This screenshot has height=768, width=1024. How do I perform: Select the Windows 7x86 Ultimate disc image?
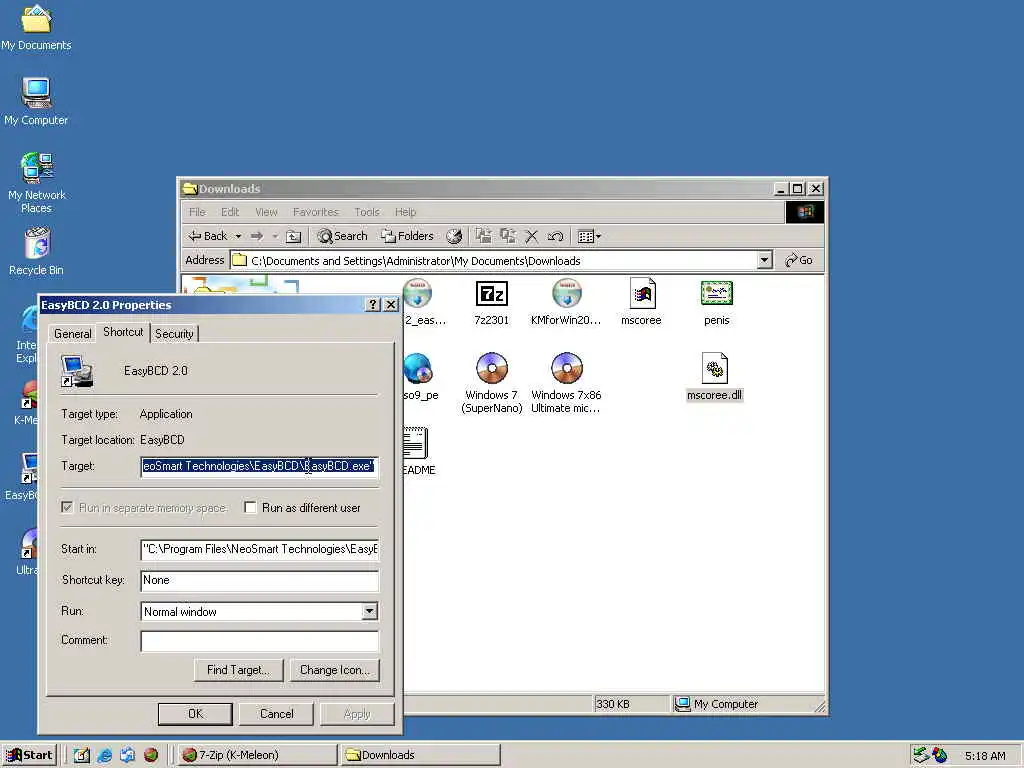(566, 384)
